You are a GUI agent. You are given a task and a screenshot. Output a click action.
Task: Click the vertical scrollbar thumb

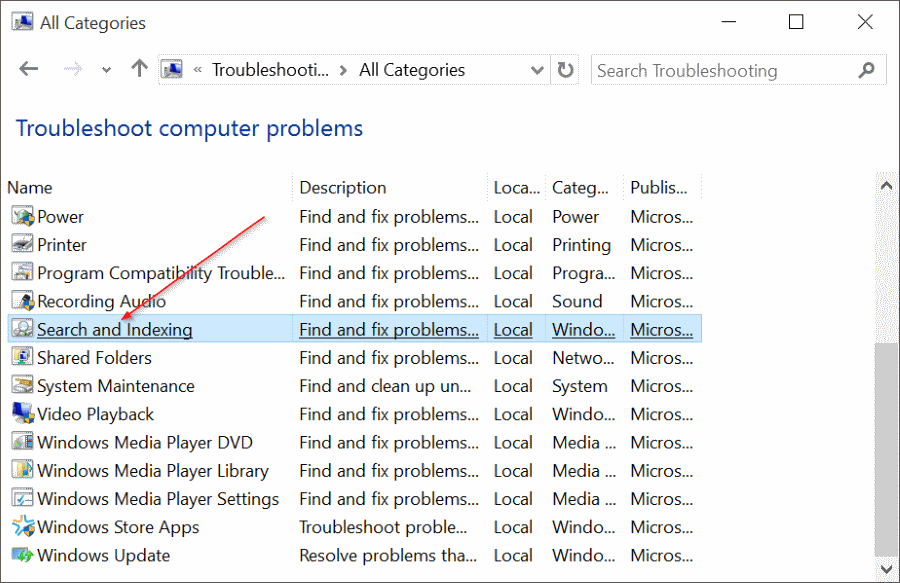886,449
